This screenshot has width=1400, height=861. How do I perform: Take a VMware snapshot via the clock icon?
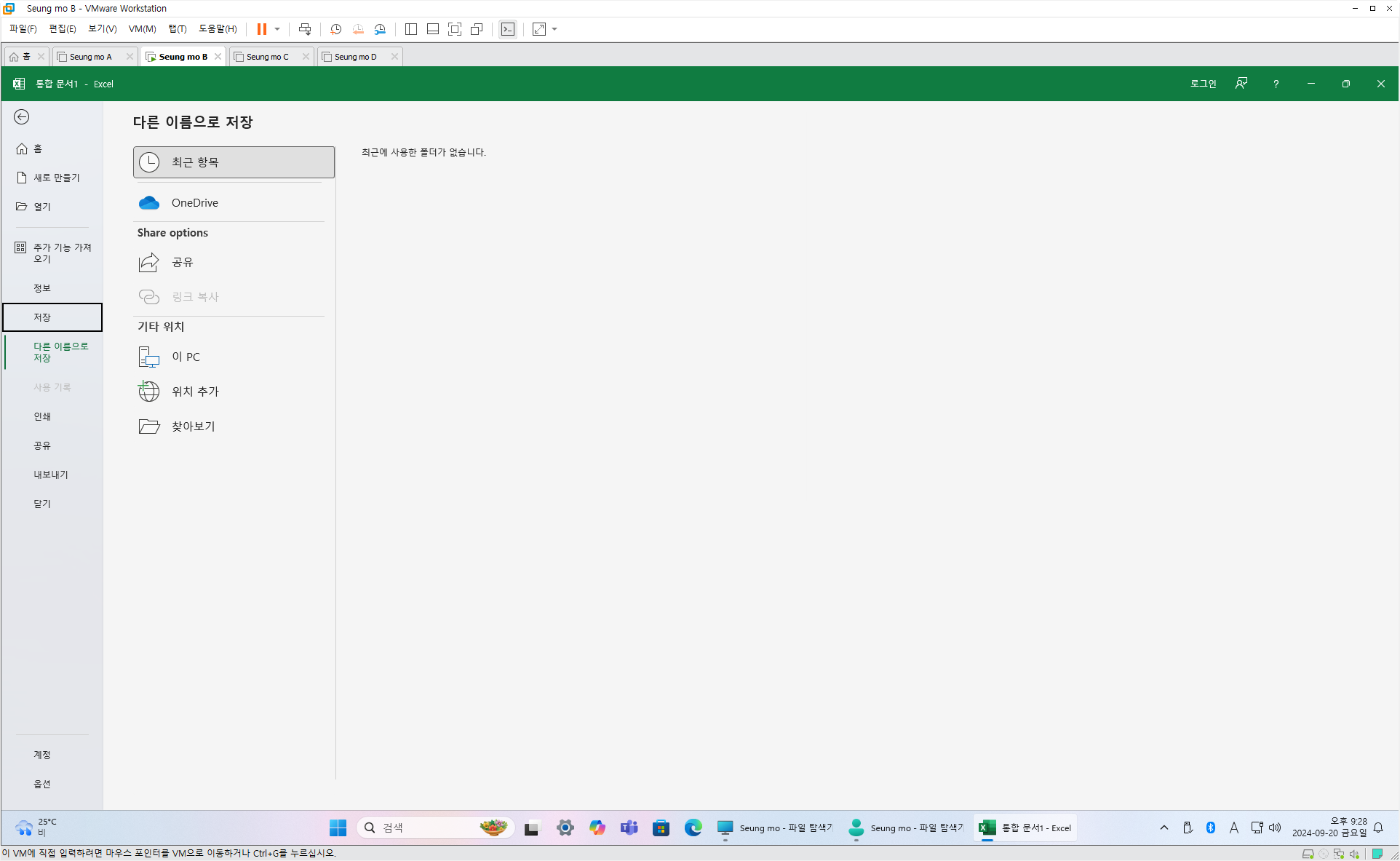pos(335,29)
